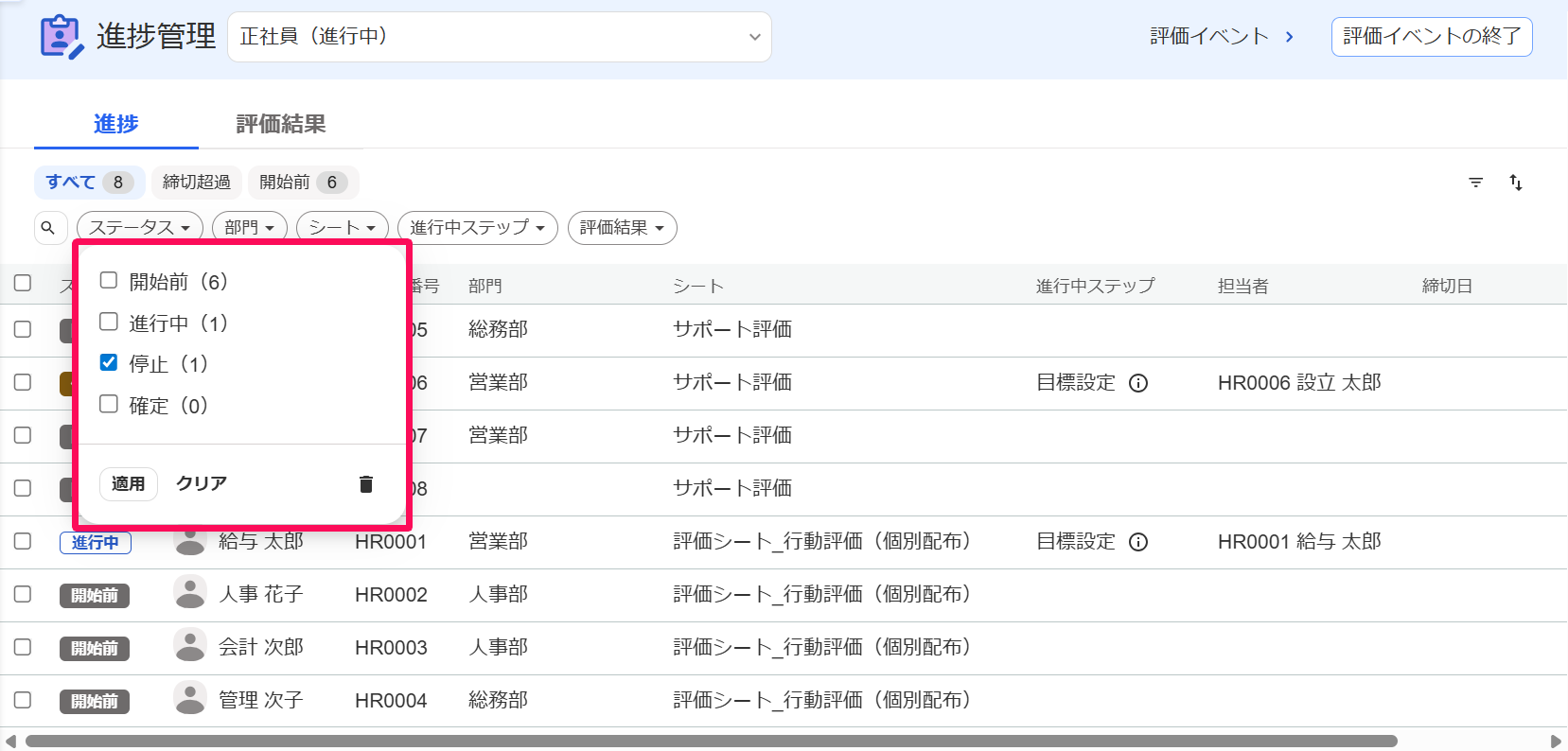Click the name 人事 花子

click(261, 595)
